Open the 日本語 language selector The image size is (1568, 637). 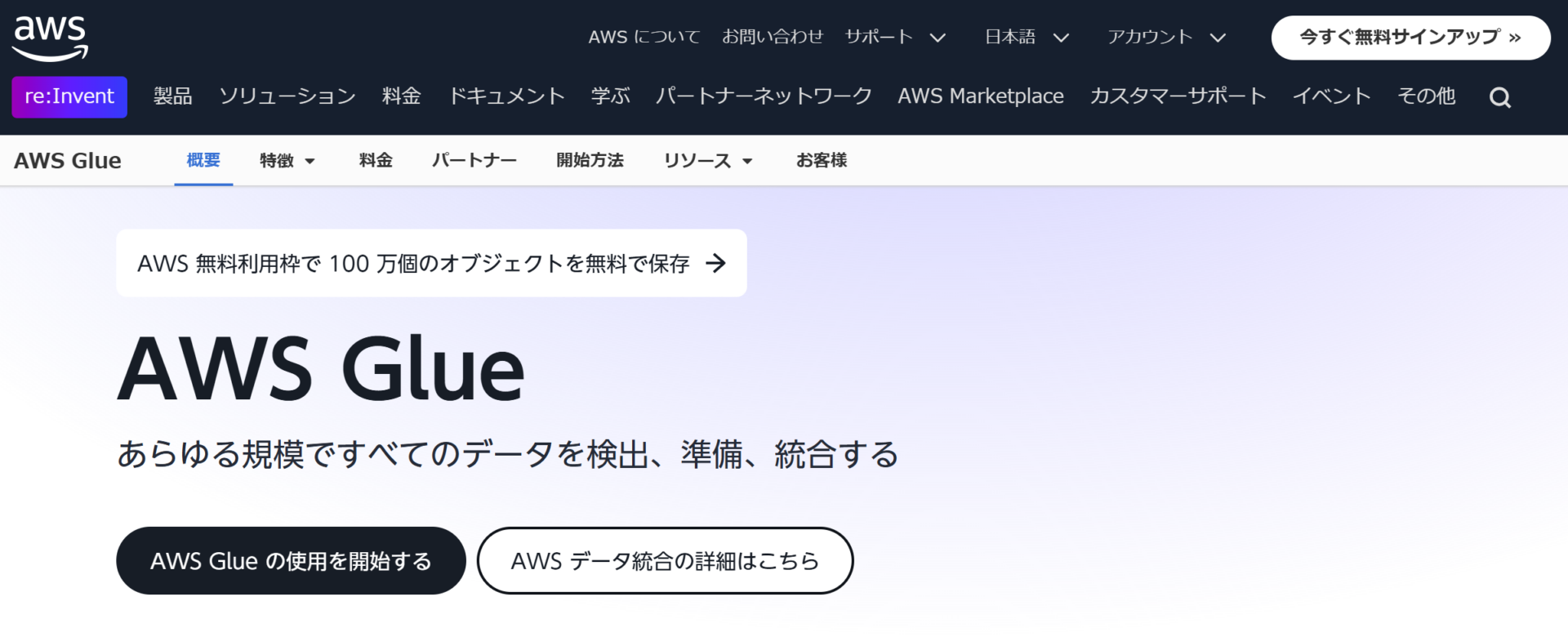(1025, 37)
